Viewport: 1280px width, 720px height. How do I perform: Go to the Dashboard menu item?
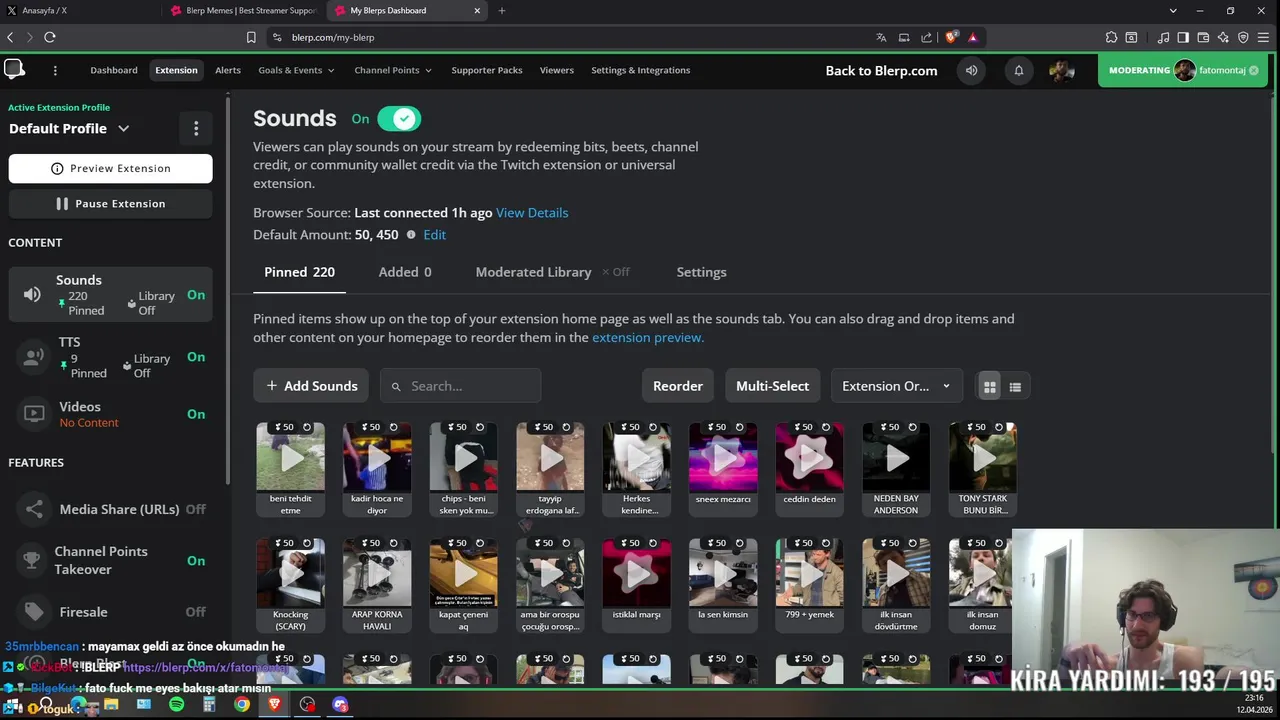click(114, 70)
